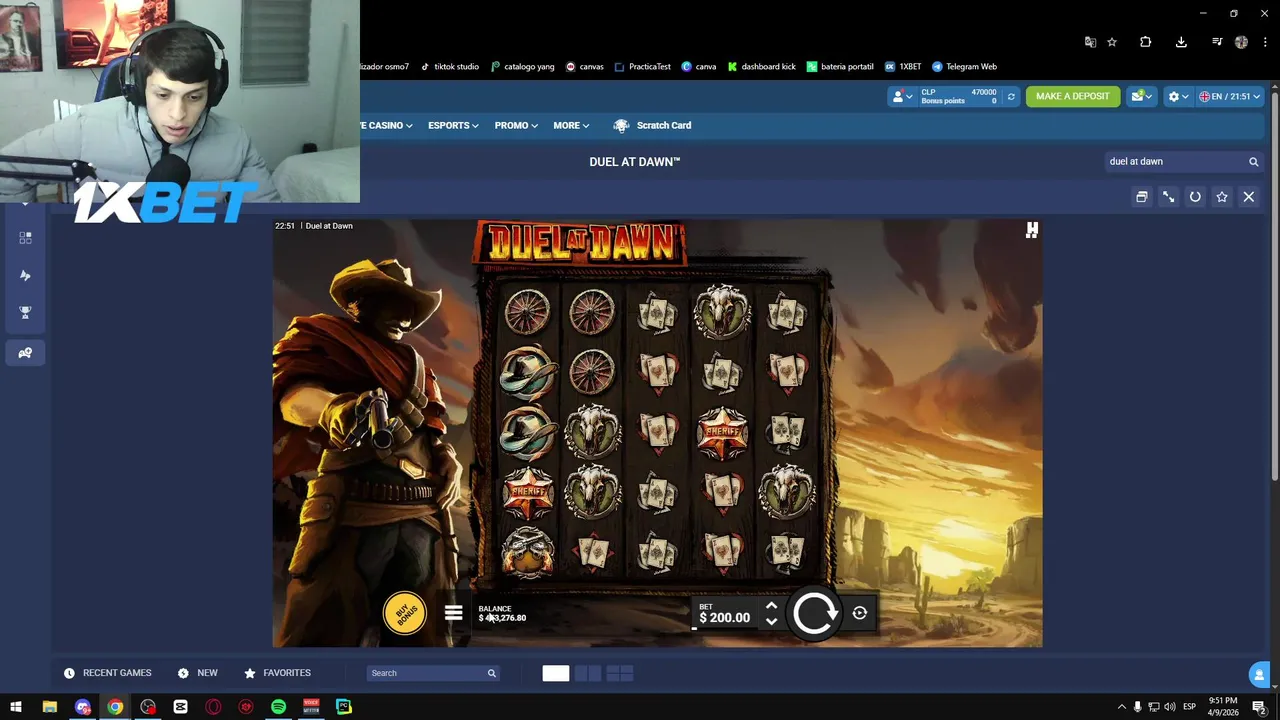Spin the Duel at Dawn reels
This screenshot has height=720, width=1280.
pyautogui.click(x=814, y=613)
